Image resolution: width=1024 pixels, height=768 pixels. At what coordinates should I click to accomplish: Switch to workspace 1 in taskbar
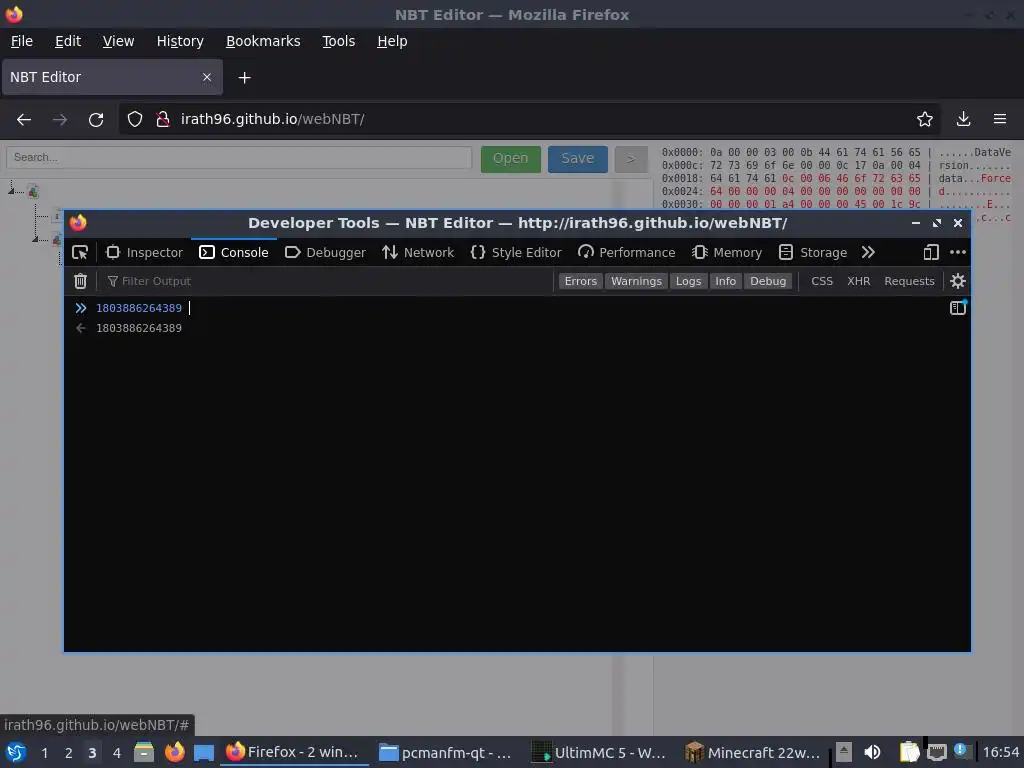tap(44, 752)
